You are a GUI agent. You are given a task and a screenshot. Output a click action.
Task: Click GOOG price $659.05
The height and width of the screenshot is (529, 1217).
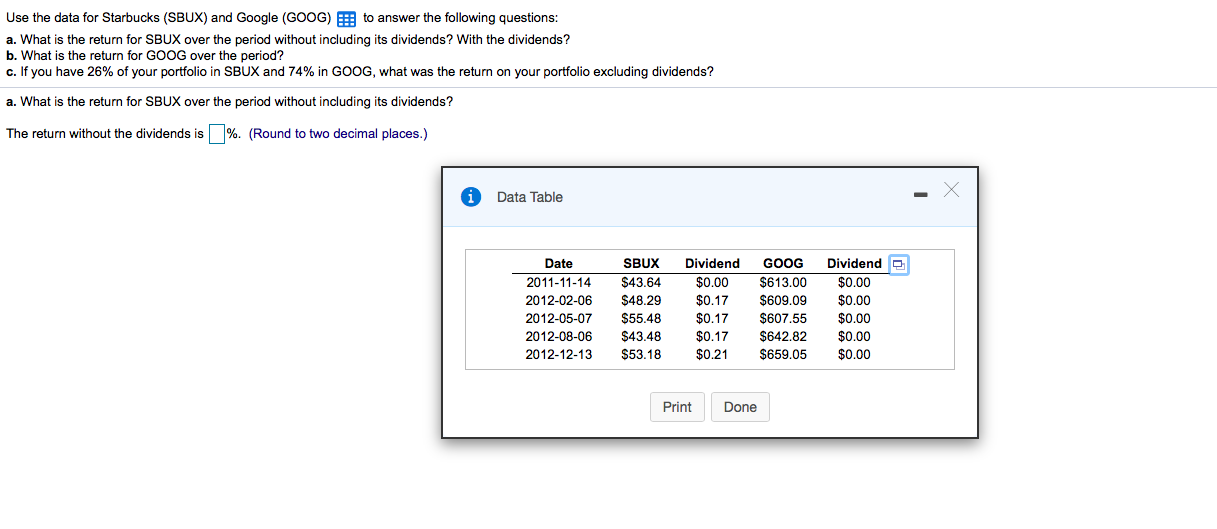[x=783, y=354]
